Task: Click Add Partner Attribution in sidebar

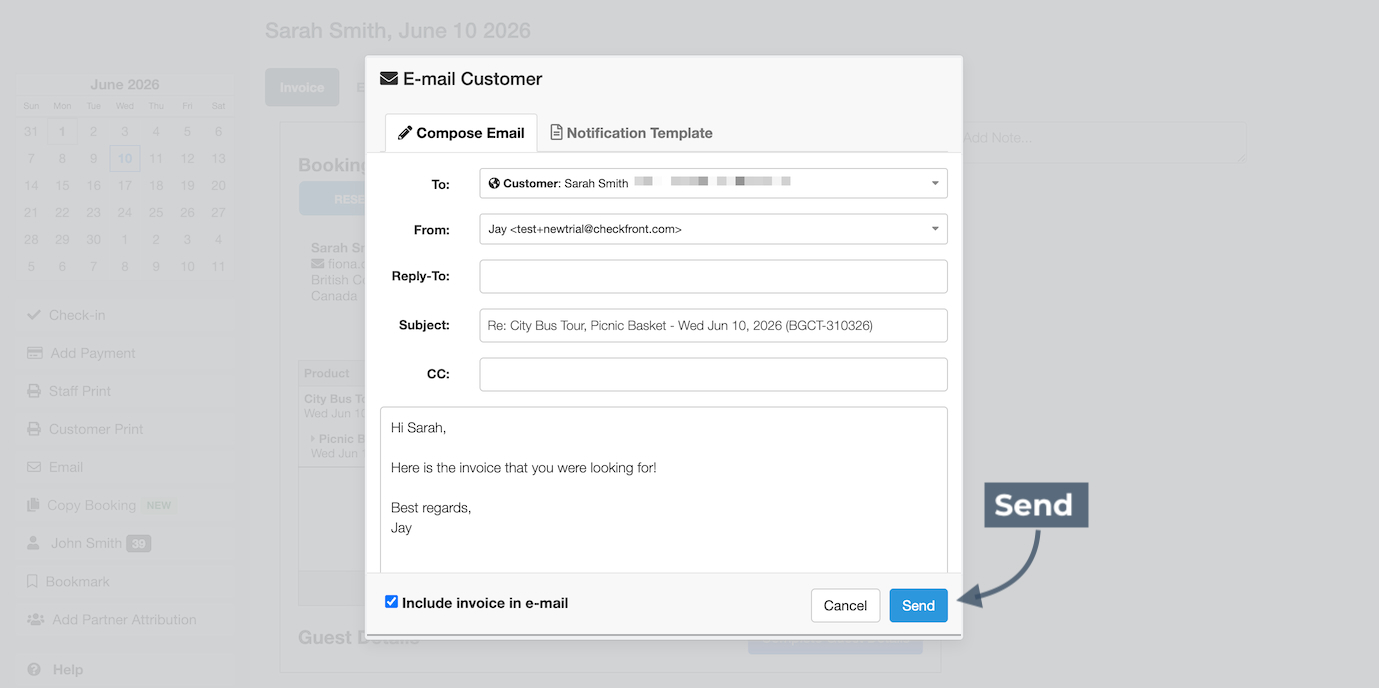Action: (x=126, y=619)
